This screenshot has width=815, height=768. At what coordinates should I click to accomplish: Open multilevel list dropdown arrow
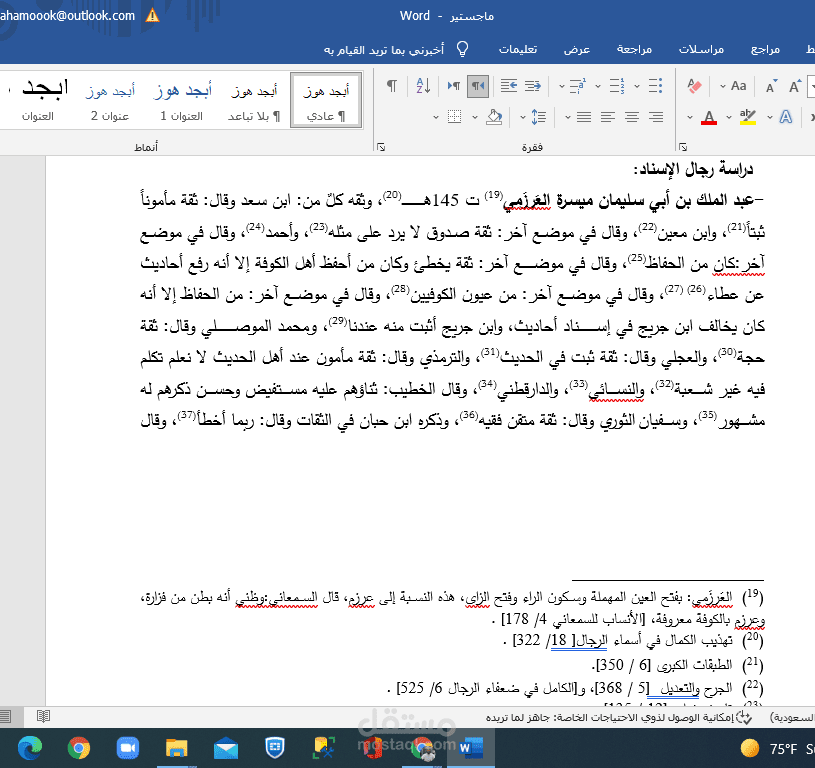561,86
